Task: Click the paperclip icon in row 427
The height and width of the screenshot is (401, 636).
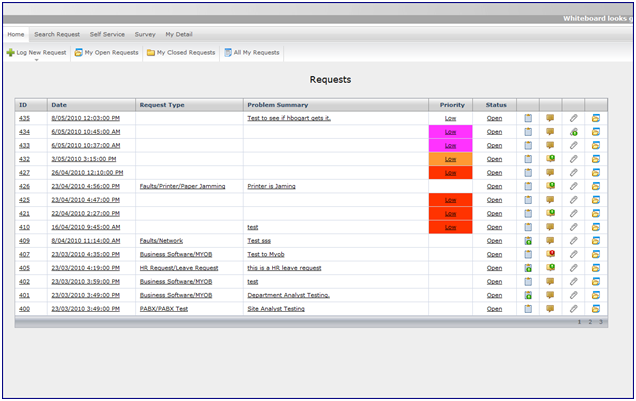Action: click(573, 173)
